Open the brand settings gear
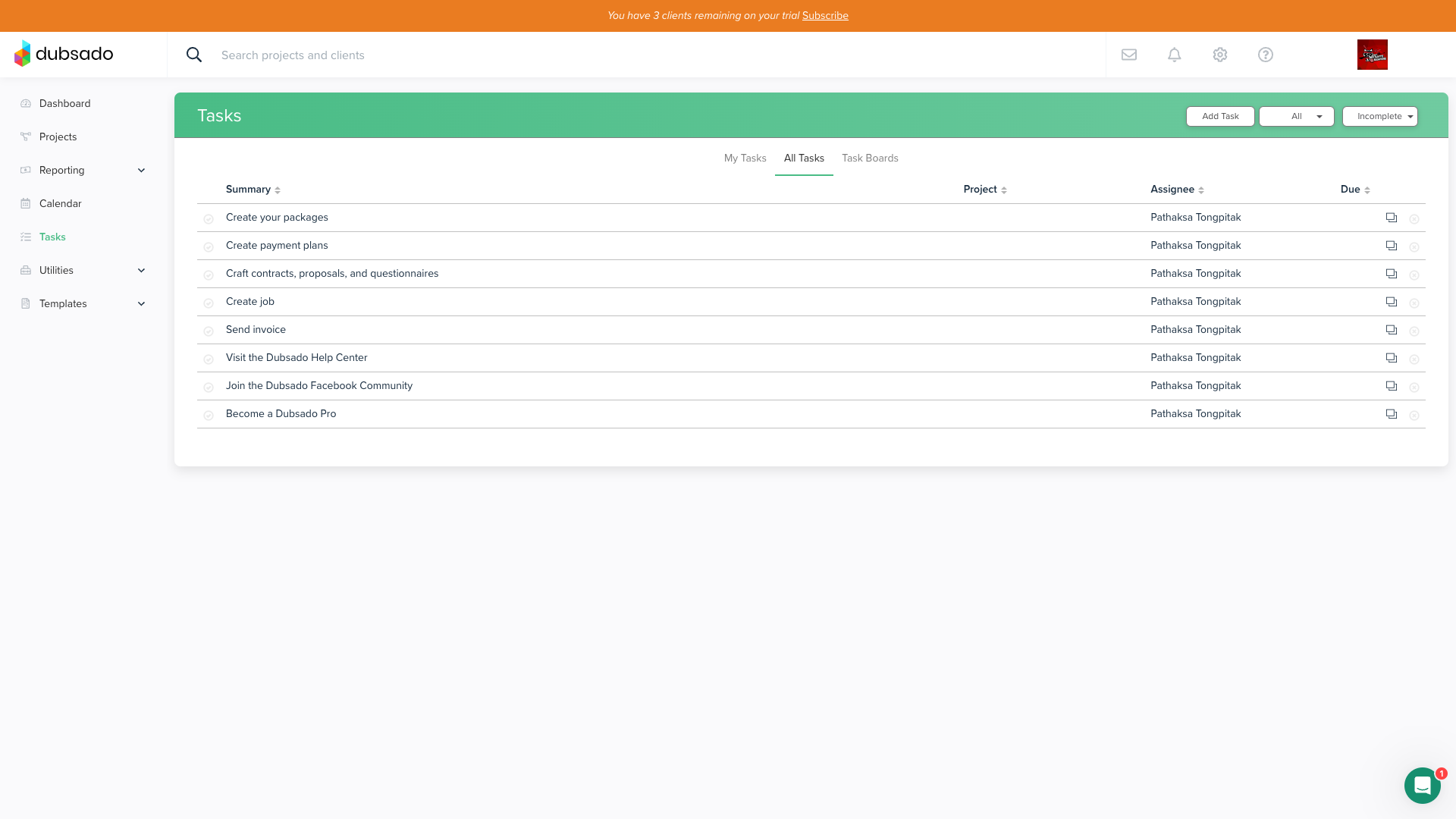1456x819 pixels. (1219, 55)
